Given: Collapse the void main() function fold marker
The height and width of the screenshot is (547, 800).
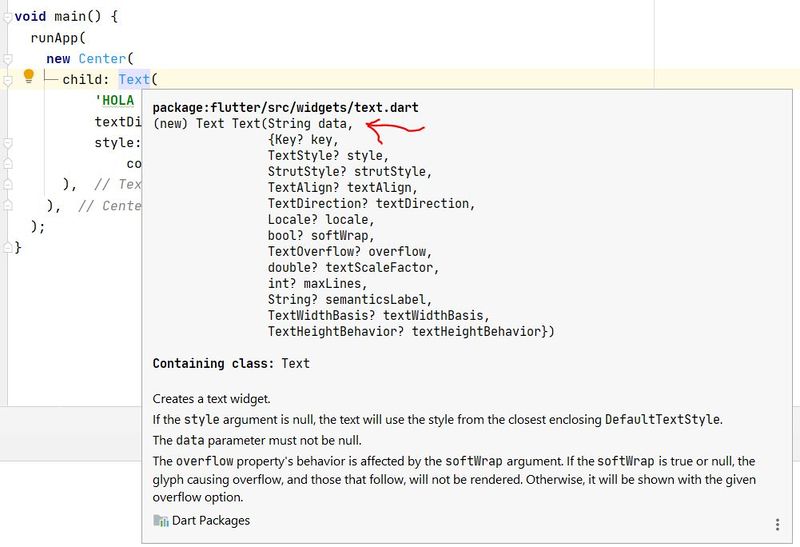Looking at the screenshot, I should [x=7, y=17].
